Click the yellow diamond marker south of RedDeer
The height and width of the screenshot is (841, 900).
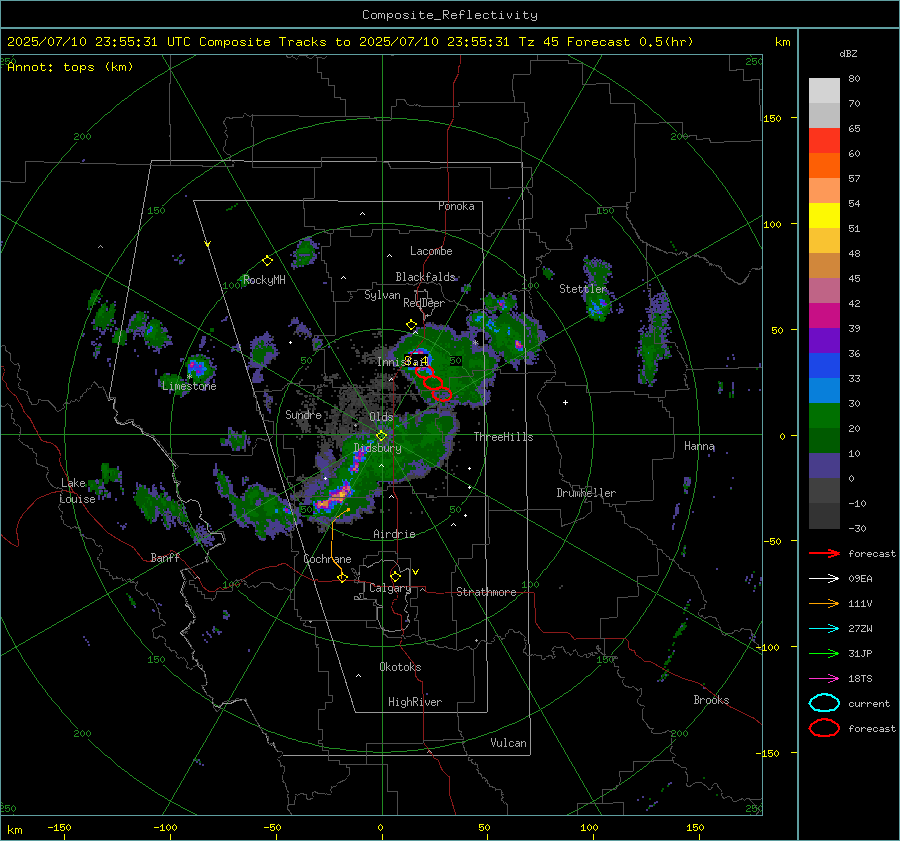click(x=411, y=325)
